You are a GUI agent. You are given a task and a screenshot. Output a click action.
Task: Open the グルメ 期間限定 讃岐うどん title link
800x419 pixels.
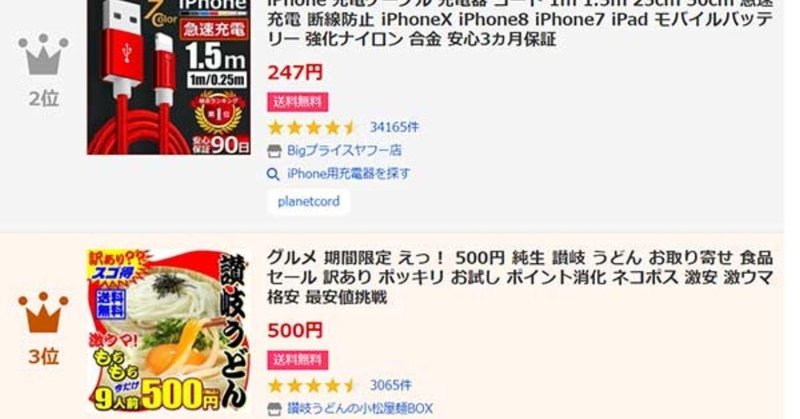click(520, 277)
